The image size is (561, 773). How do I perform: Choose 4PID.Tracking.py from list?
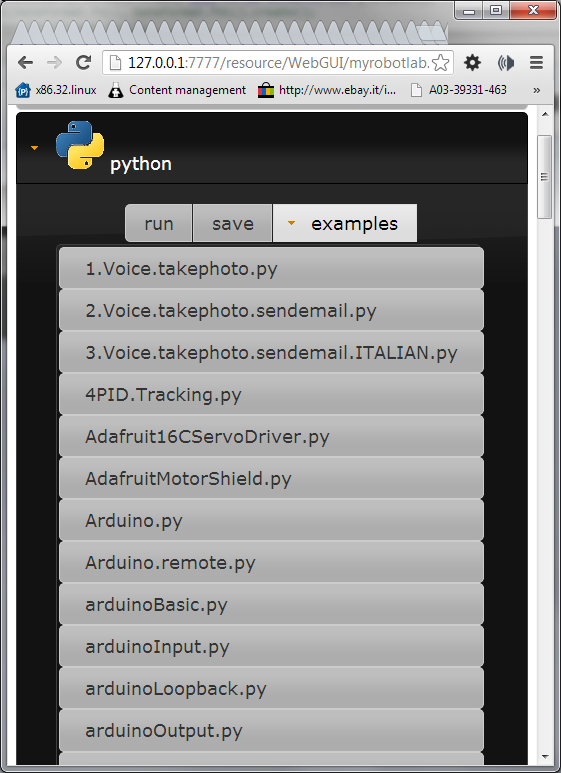click(x=271, y=394)
